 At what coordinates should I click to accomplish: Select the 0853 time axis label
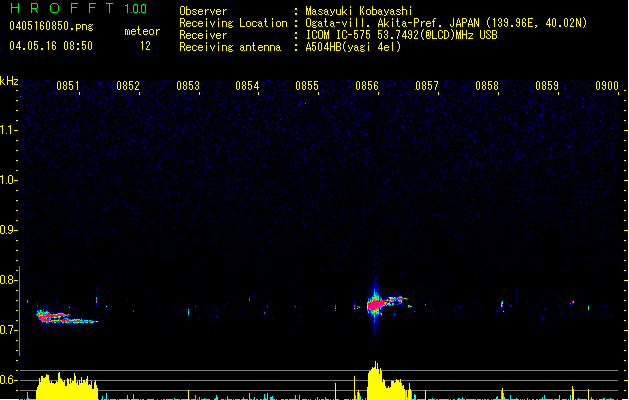(x=188, y=86)
